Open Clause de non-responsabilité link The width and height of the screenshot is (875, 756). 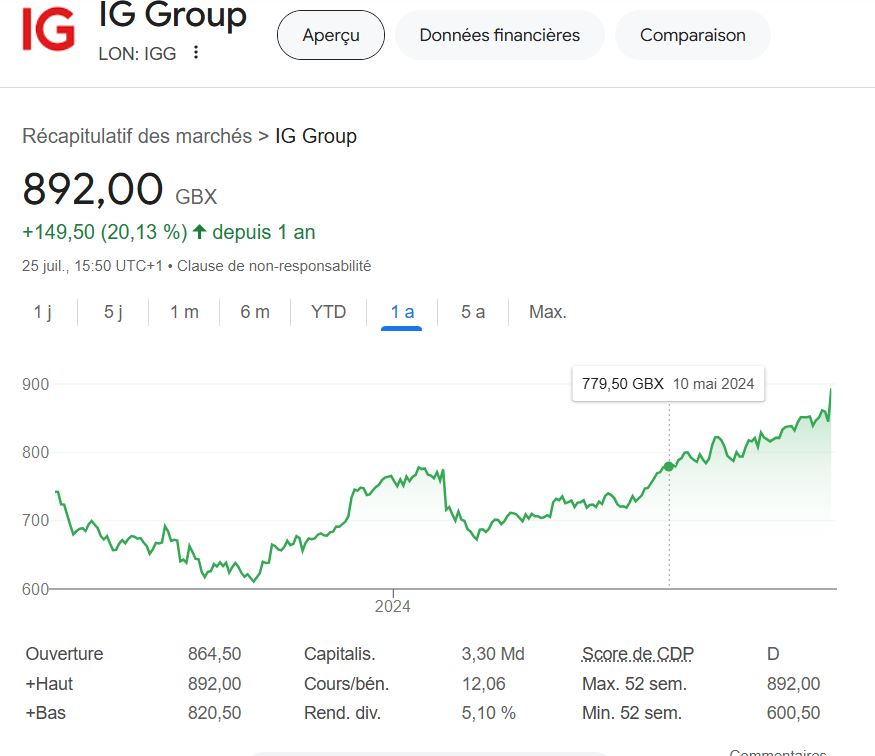(274, 266)
